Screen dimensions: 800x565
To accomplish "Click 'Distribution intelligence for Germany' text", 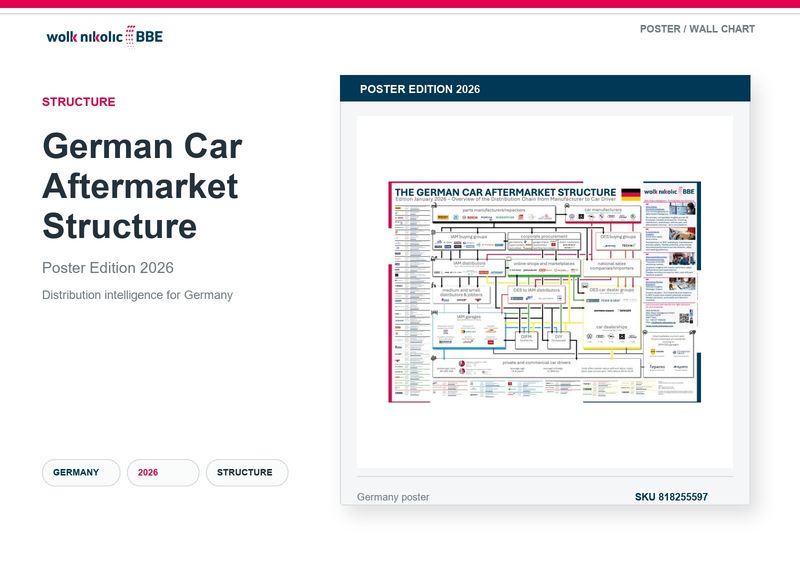I will pyautogui.click(x=137, y=295).
